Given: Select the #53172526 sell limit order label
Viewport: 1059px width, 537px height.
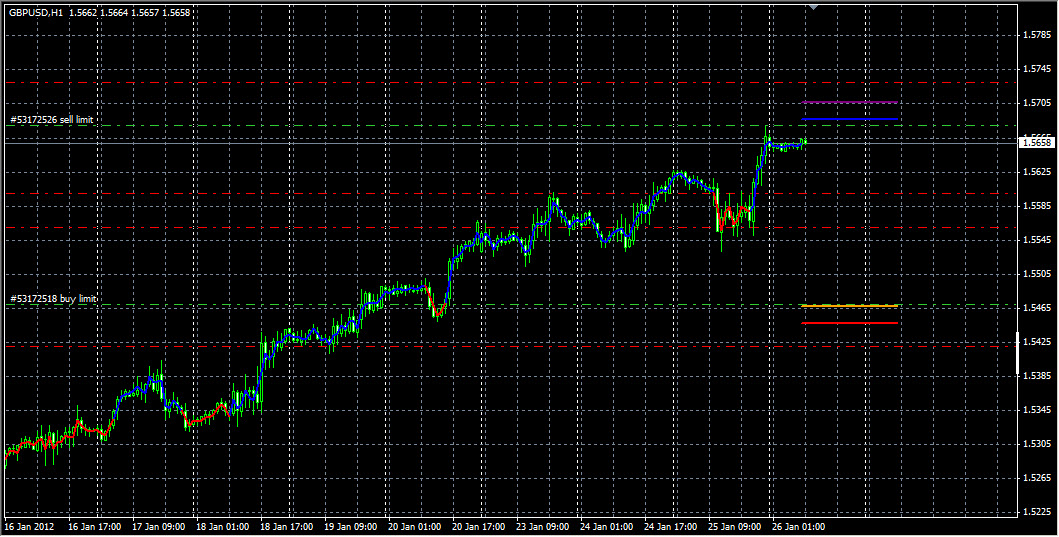Looking at the screenshot, I should (x=52, y=120).
